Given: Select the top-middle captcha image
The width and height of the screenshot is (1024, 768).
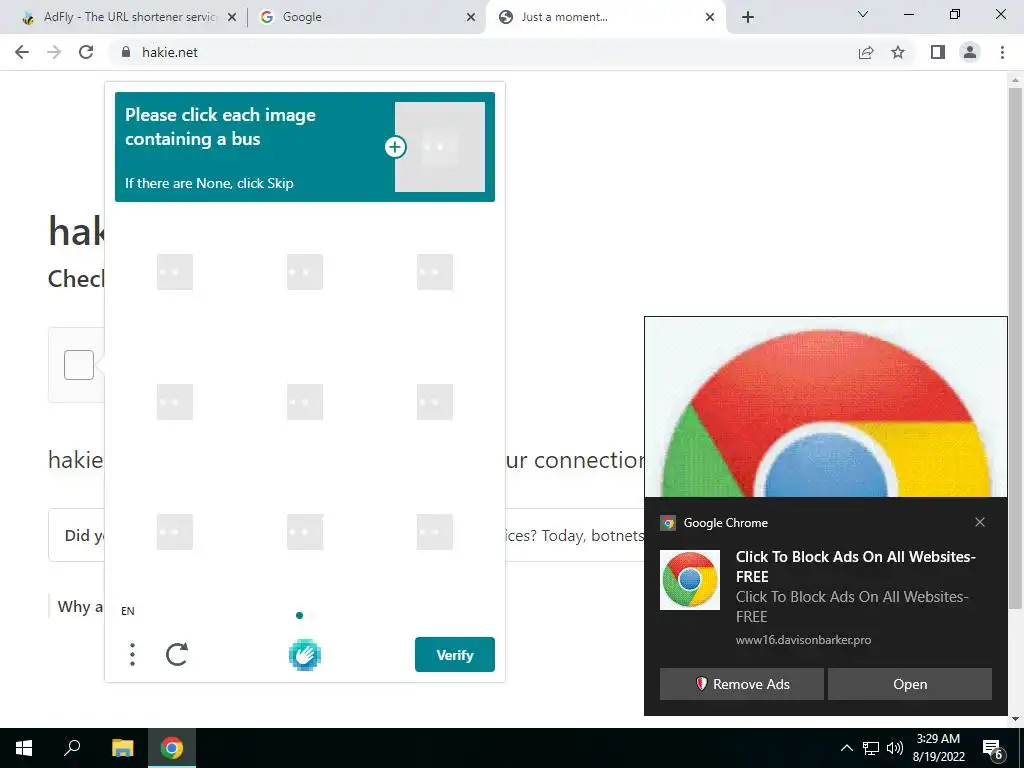Looking at the screenshot, I should pos(305,272).
